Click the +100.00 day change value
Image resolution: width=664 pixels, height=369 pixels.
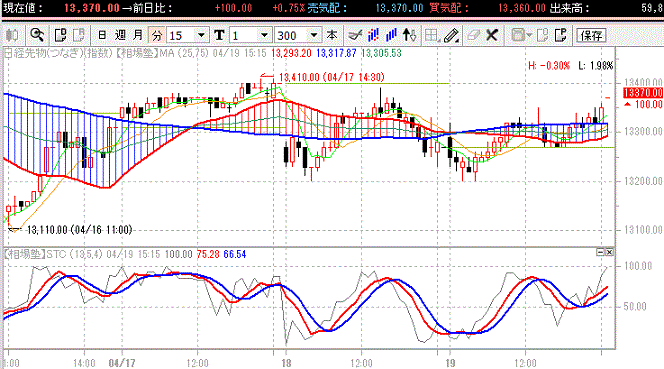tap(233, 8)
